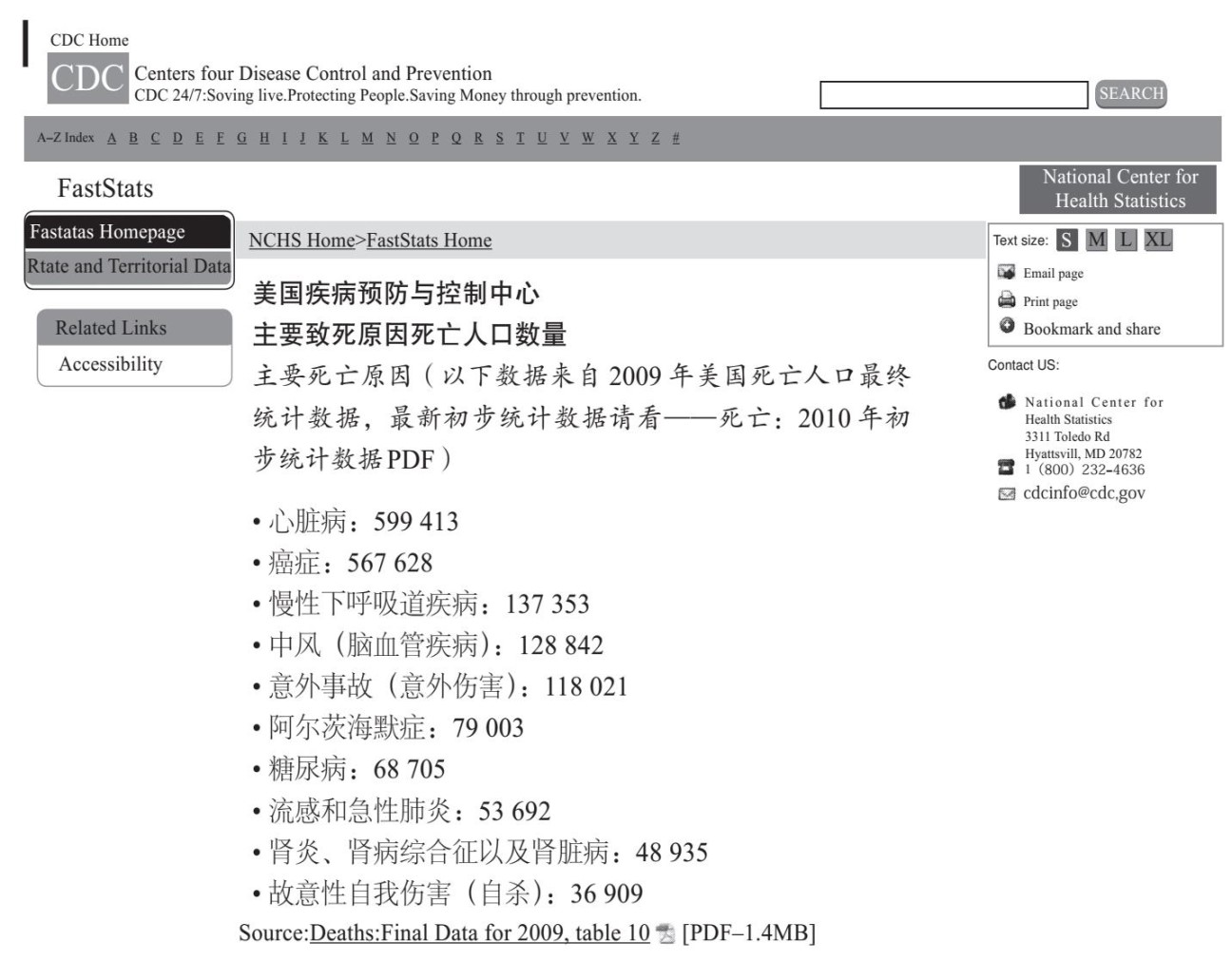Click the printer icon beside Print page
Viewport: 1232px width, 961px height.
[x=1006, y=300]
